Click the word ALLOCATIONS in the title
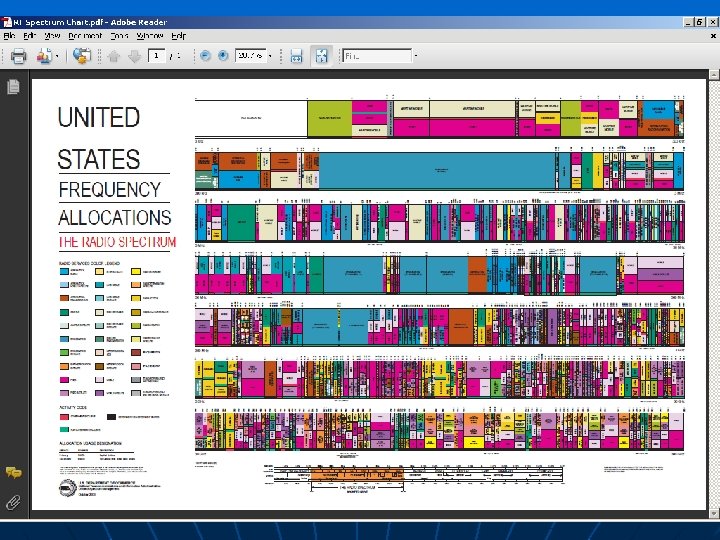Viewport: 720px width, 540px height. (115, 218)
